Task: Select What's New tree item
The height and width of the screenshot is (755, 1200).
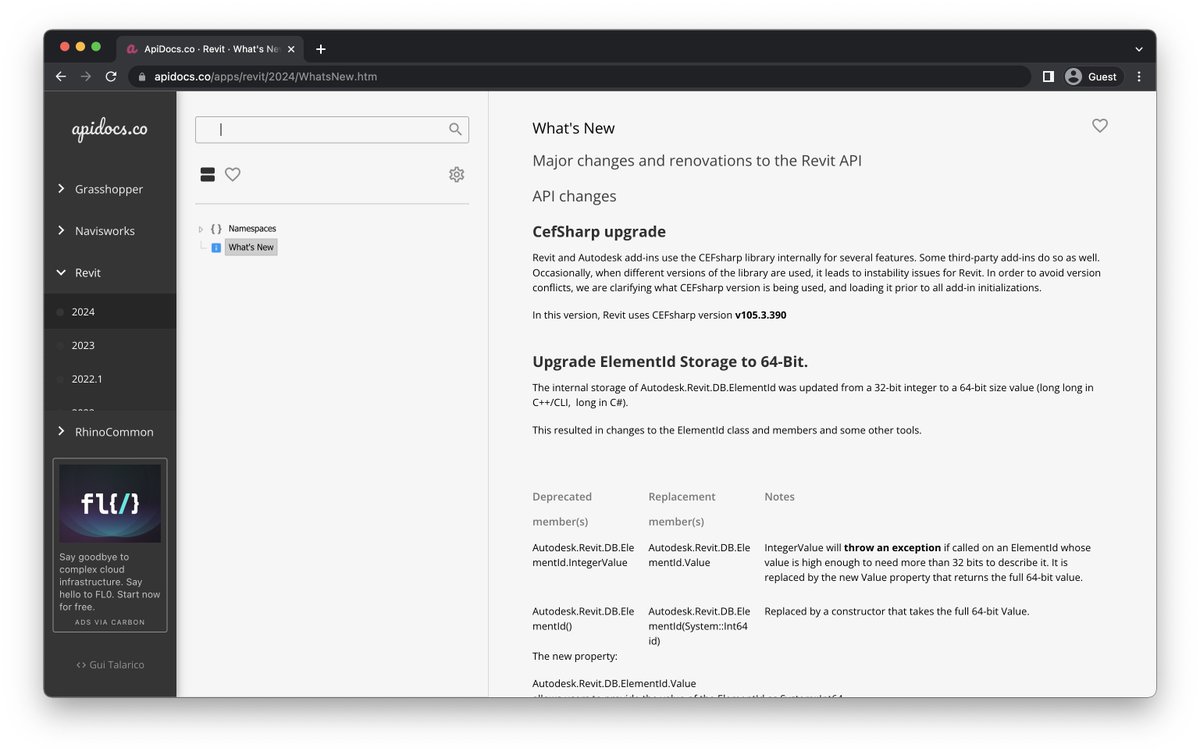Action: 251,247
